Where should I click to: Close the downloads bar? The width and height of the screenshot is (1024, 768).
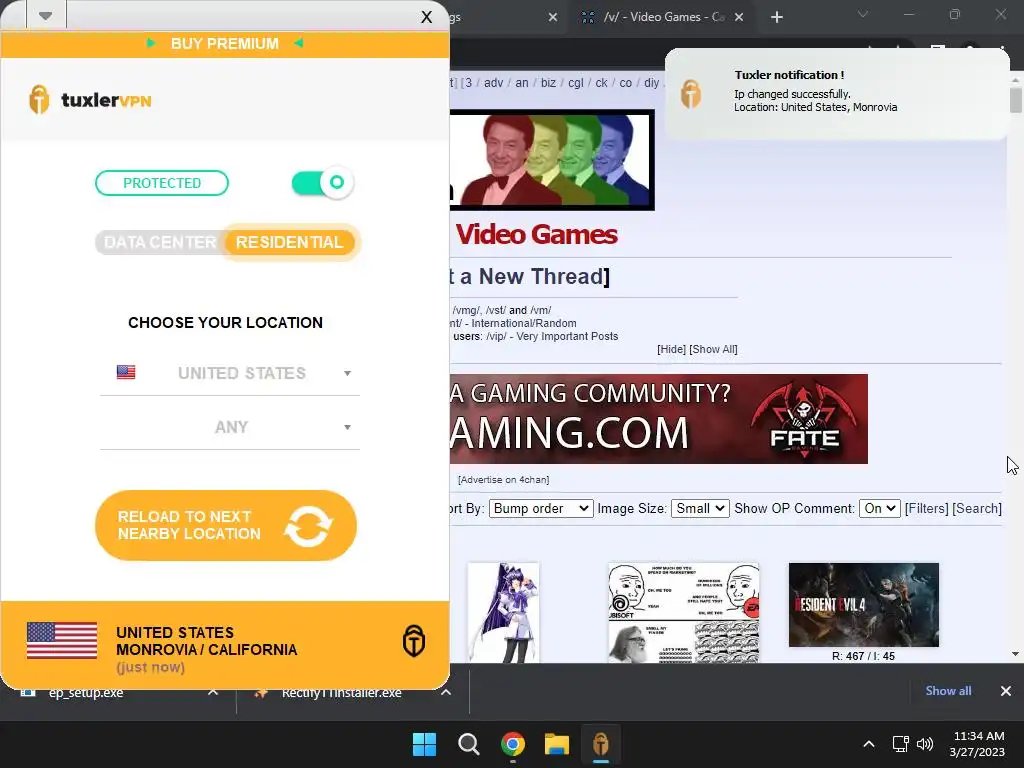(x=1006, y=691)
